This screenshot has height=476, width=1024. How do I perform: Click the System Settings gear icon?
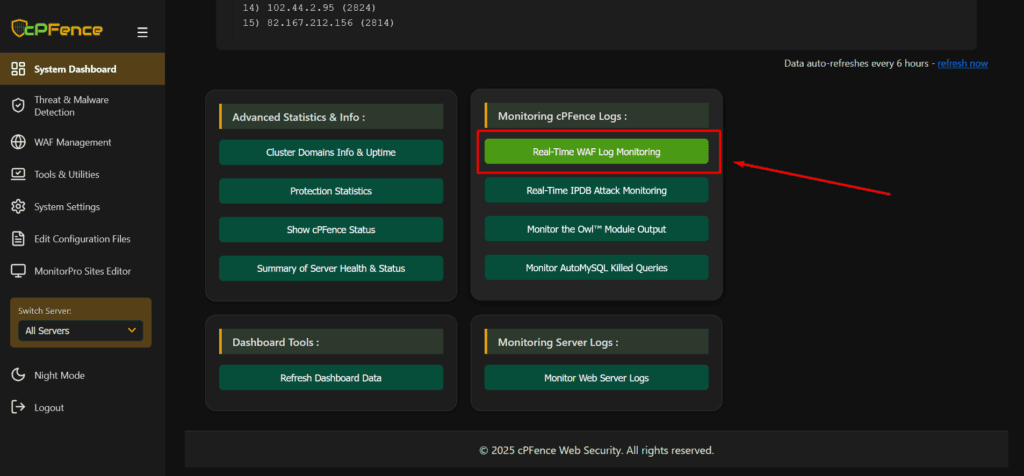pos(17,207)
